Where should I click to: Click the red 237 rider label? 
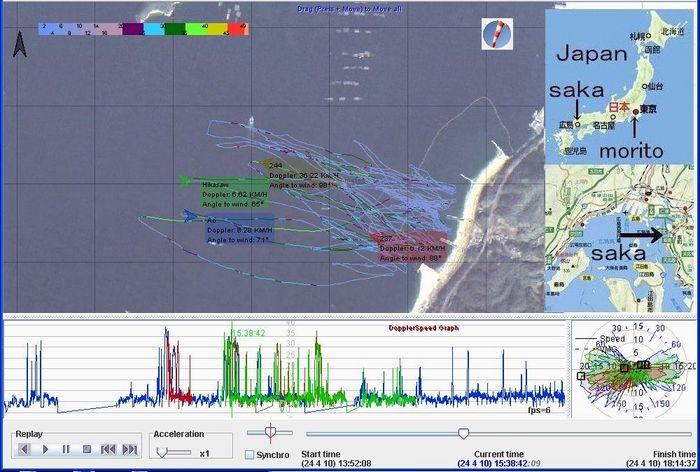click(x=385, y=239)
